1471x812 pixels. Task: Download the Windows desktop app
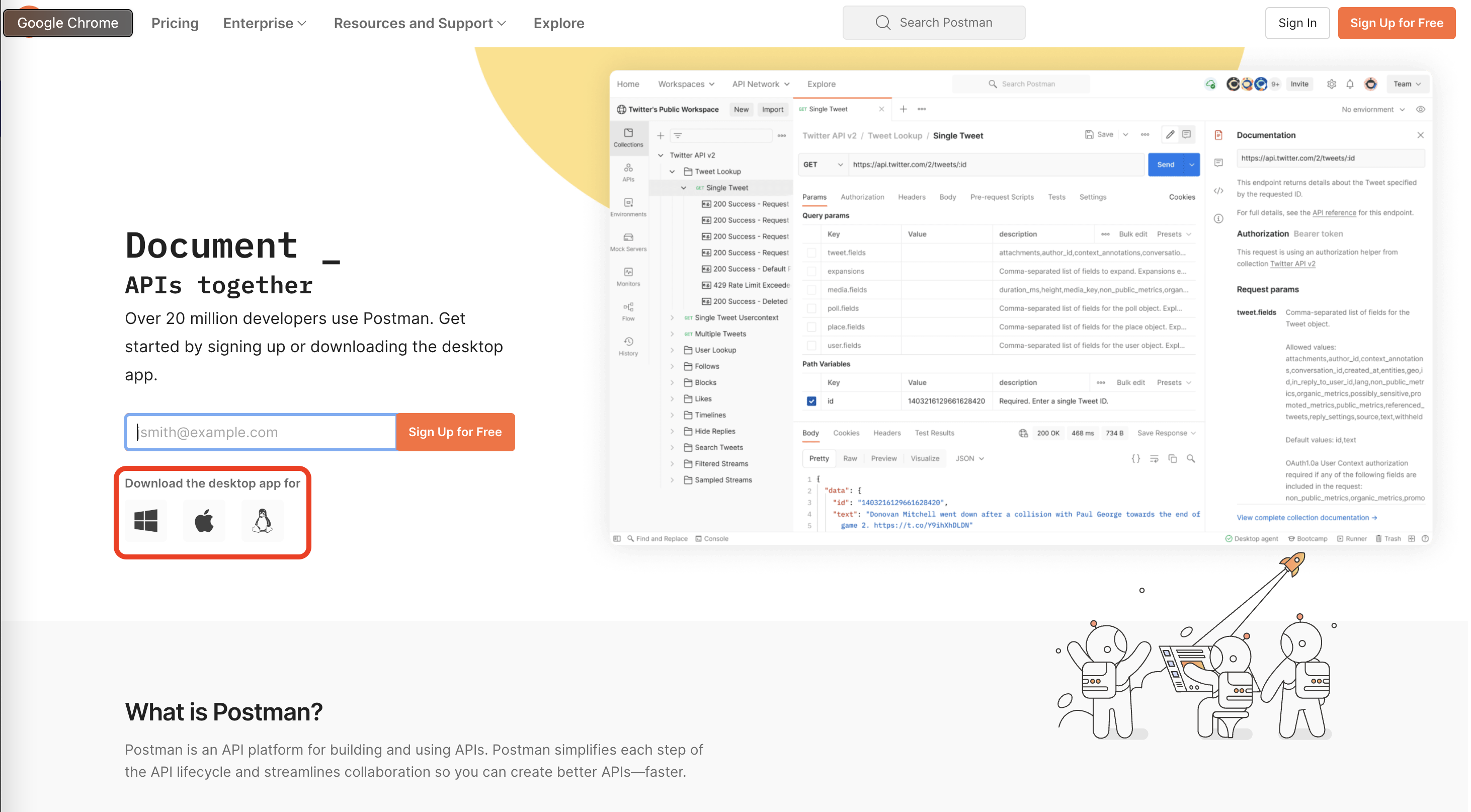pyautogui.click(x=145, y=520)
